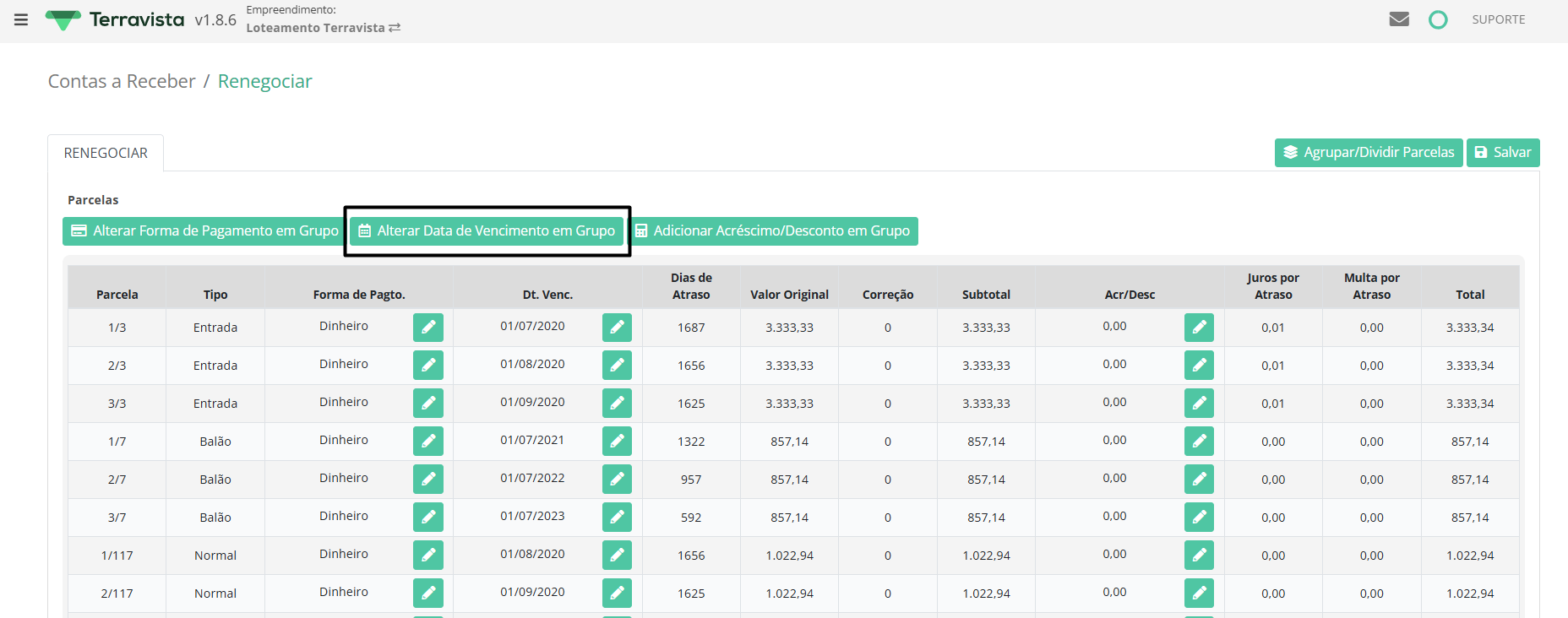1568x618 pixels.
Task: Edit due date 01/07/2021 of Balão 1/7
Action: tap(617, 442)
